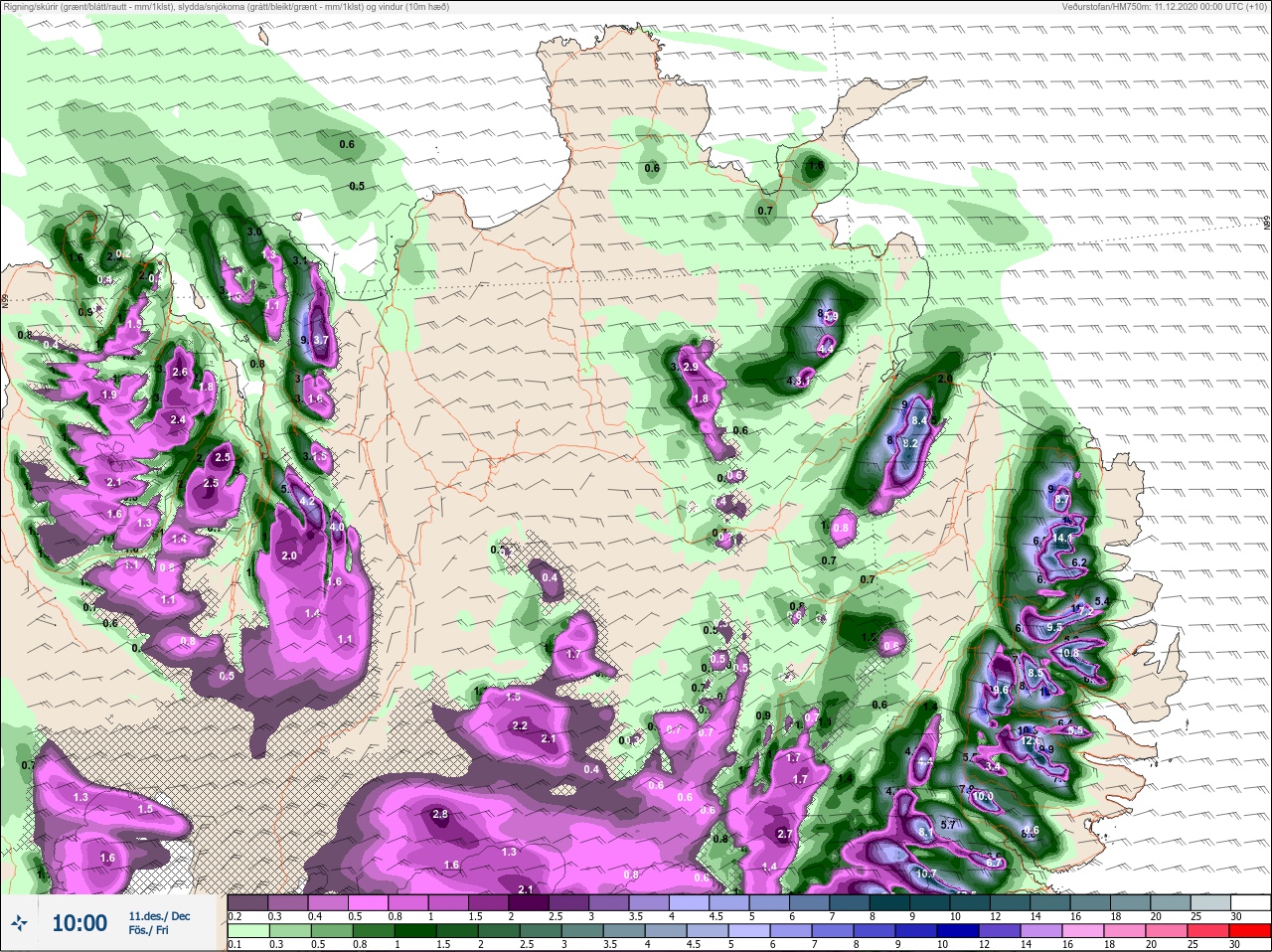Click the 2.8 snowfall value in the purple area

pos(441,815)
